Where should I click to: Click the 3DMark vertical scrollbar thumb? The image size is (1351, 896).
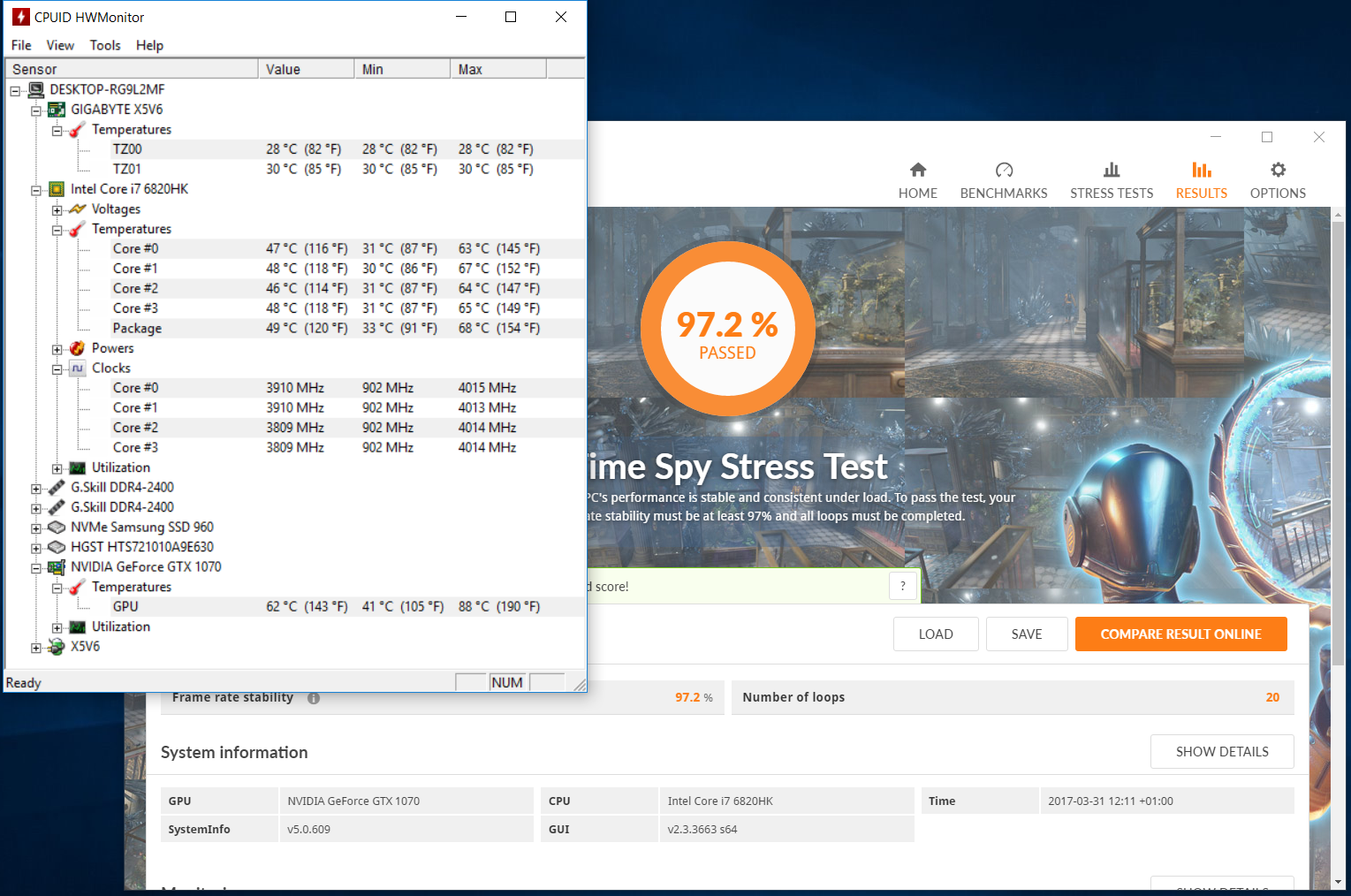1338,444
